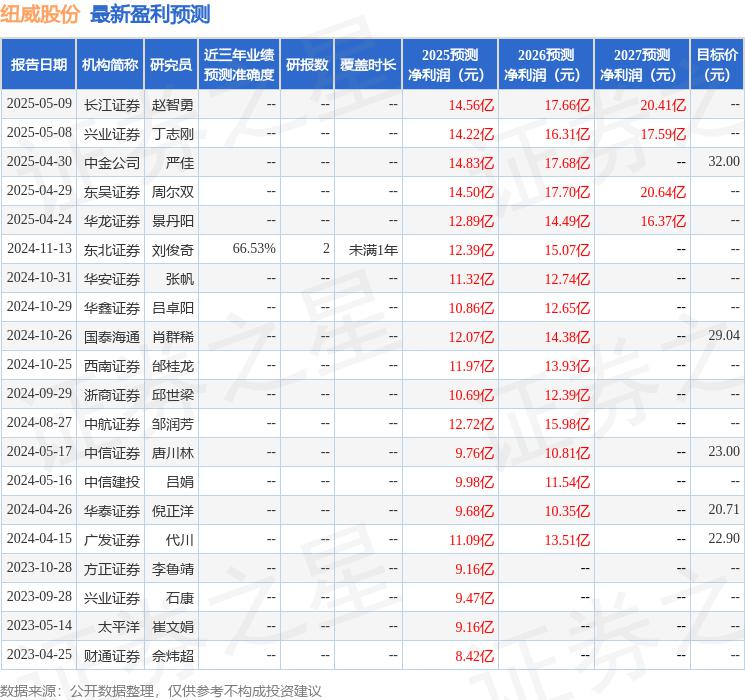Click the 长江证券 institution cell
The image size is (745, 700).
[112, 105]
